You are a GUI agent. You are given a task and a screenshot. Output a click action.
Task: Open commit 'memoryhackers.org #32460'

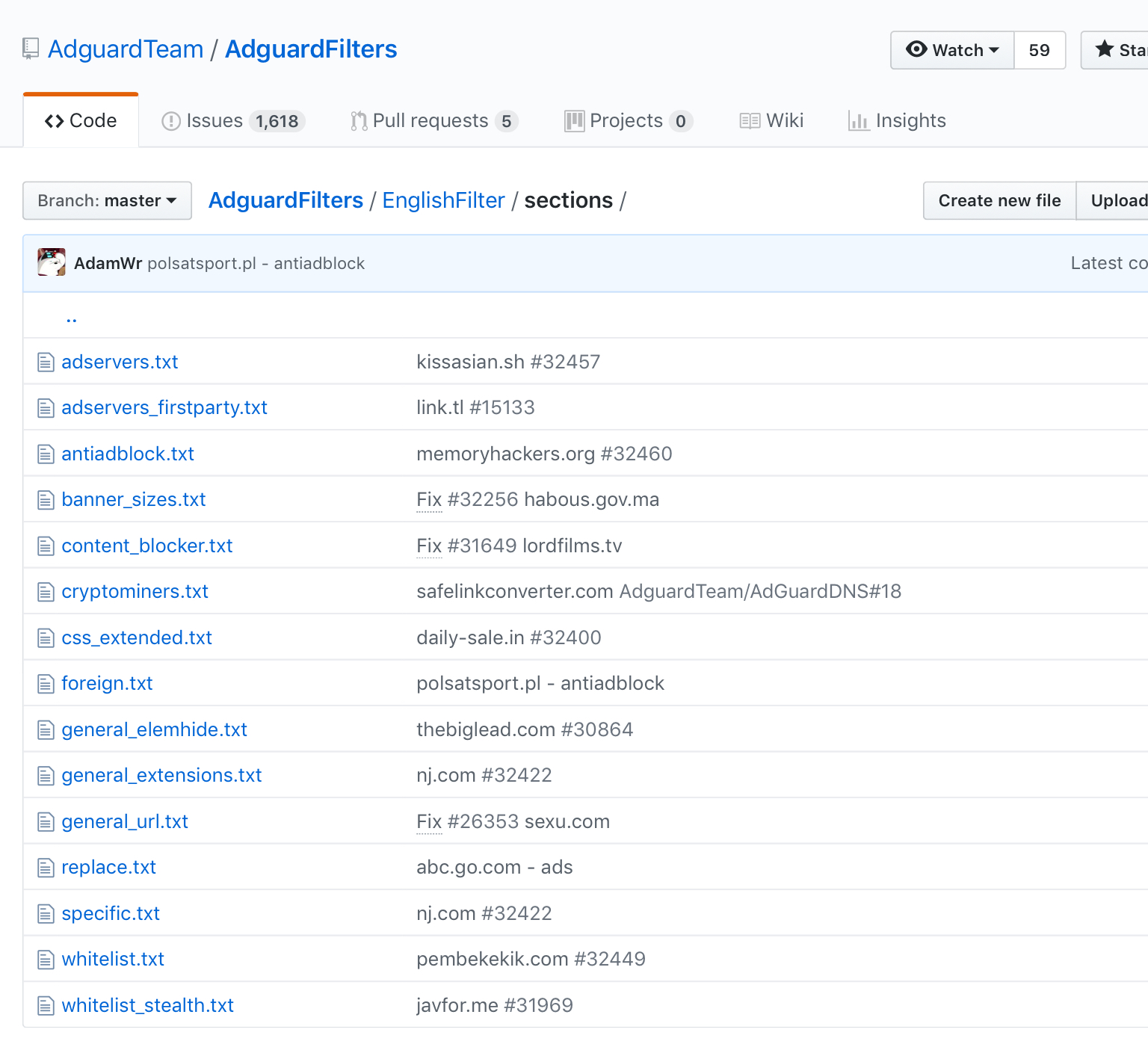[544, 454]
